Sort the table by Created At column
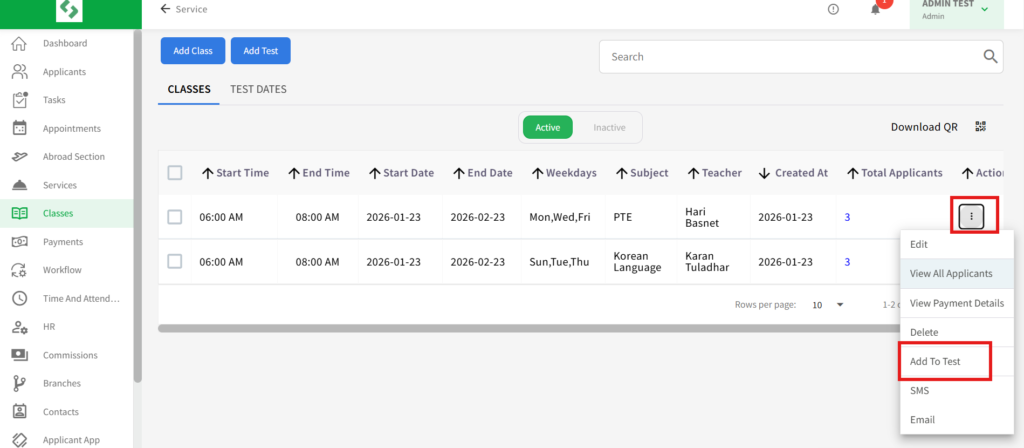Viewport: 1024px width, 448px height. (794, 173)
